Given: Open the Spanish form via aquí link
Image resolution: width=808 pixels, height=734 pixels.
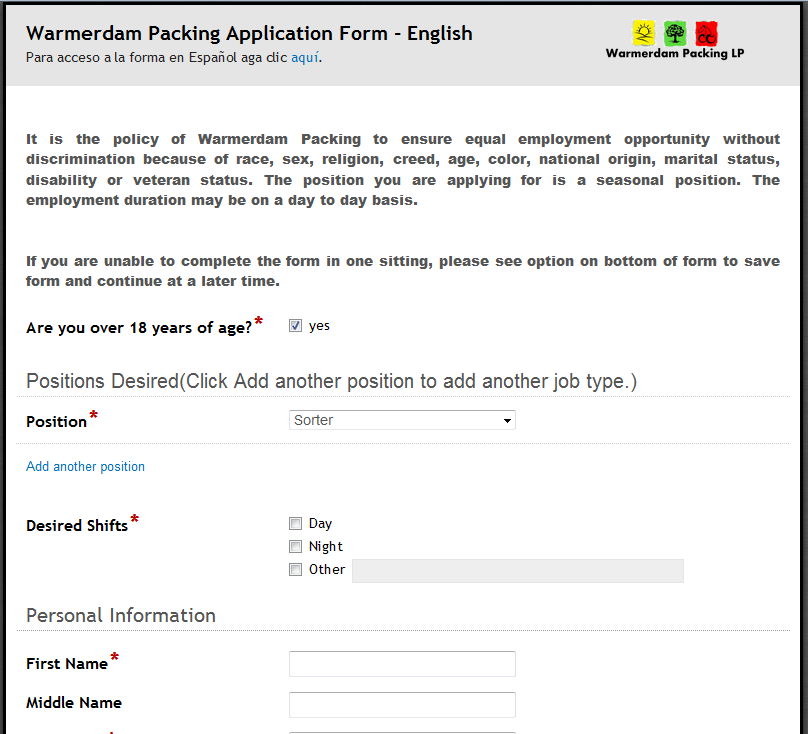Looking at the screenshot, I should click(305, 57).
